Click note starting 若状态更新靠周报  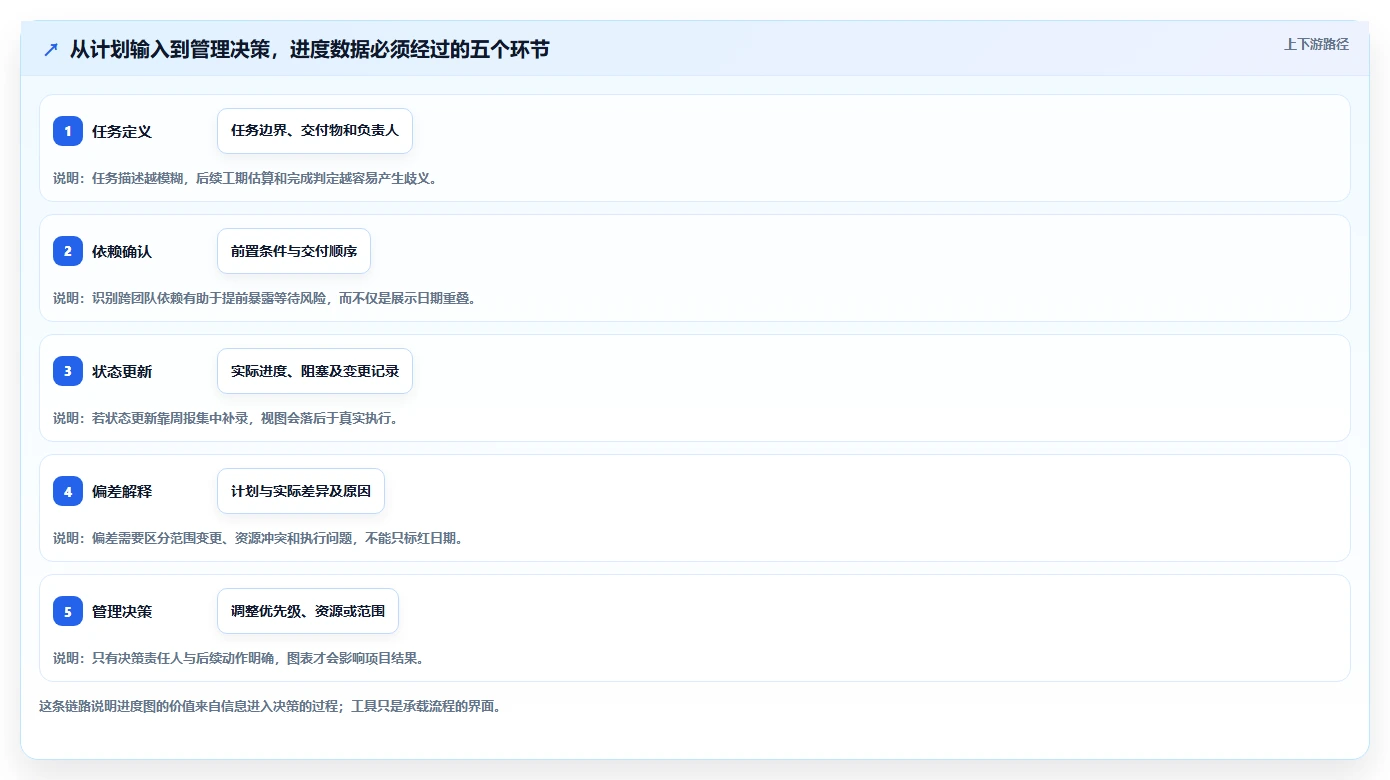tap(226, 418)
